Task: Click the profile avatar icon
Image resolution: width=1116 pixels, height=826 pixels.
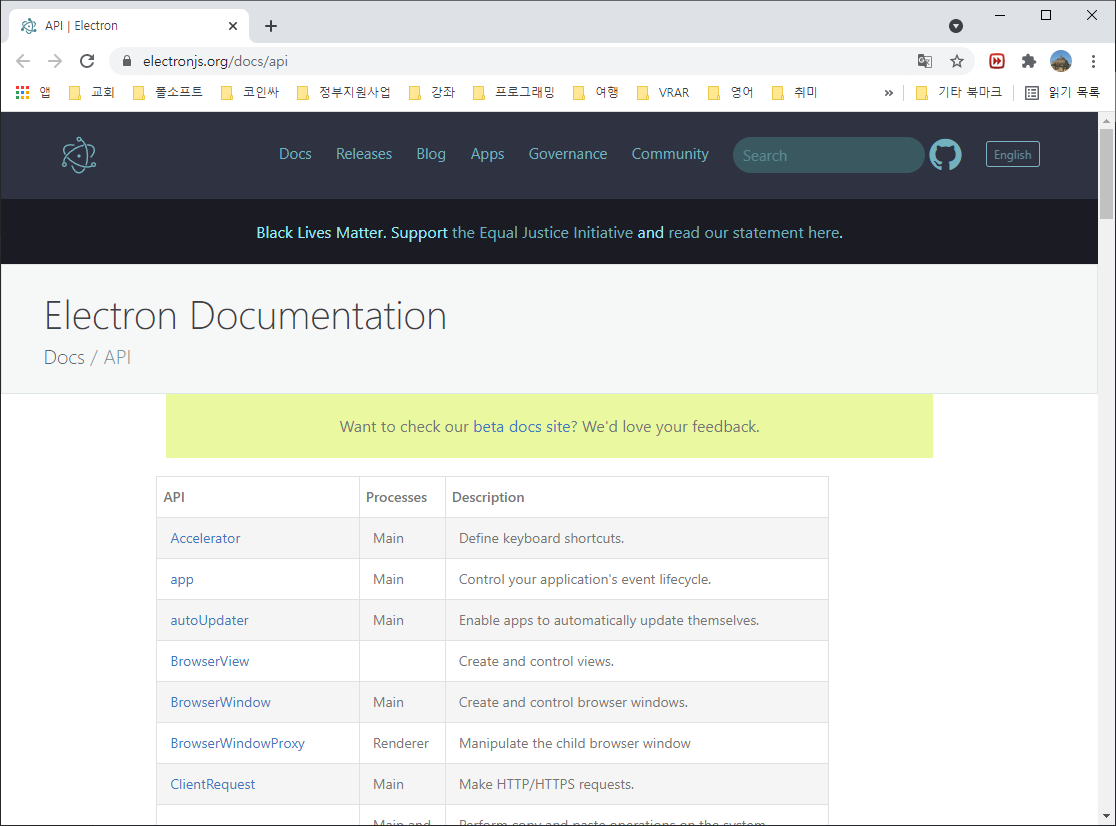Action: point(1060,61)
